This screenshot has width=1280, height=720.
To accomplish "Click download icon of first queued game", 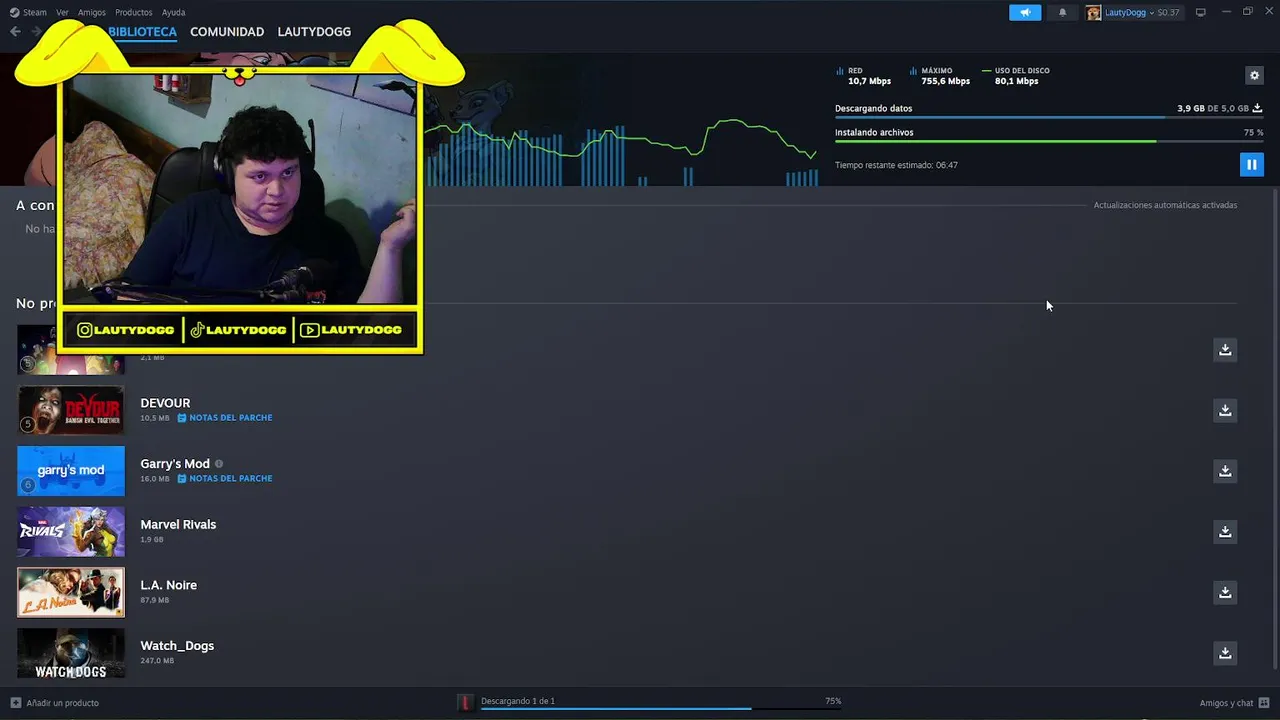I will [1225, 349].
